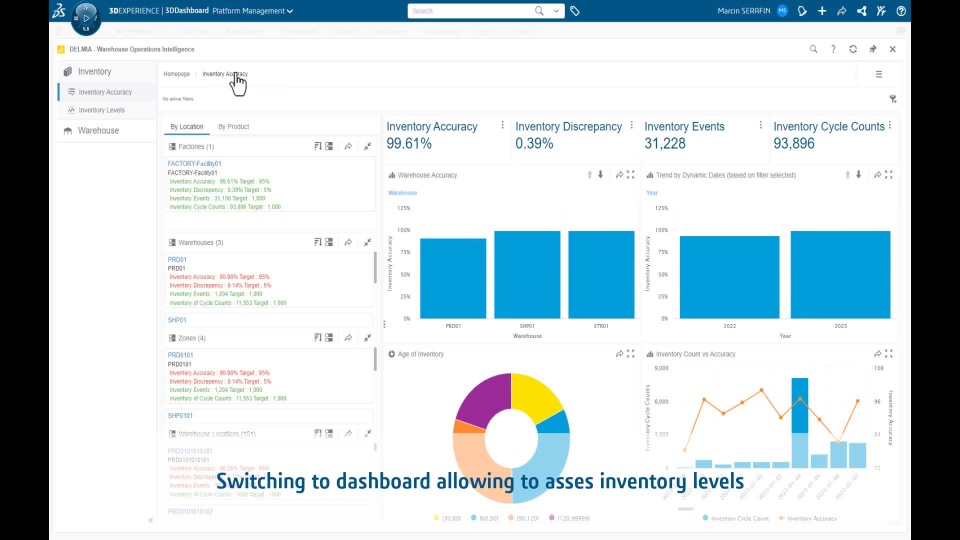This screenshot has width=960, height=540.
Task: Sort Warehouse Accuracy chart ascending
Action: coord(590,175)
